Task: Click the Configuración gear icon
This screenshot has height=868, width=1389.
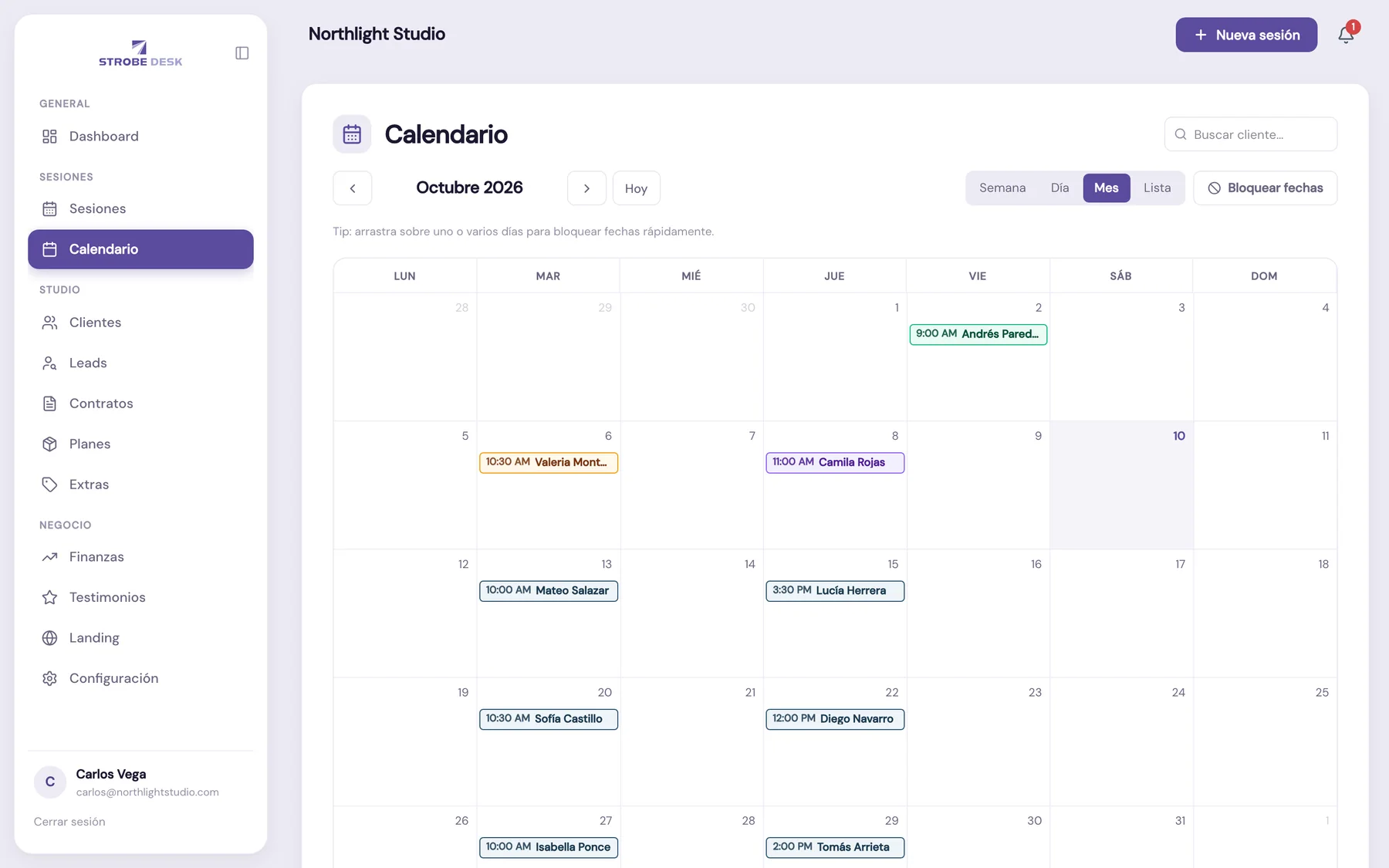Action: point(49,678)
